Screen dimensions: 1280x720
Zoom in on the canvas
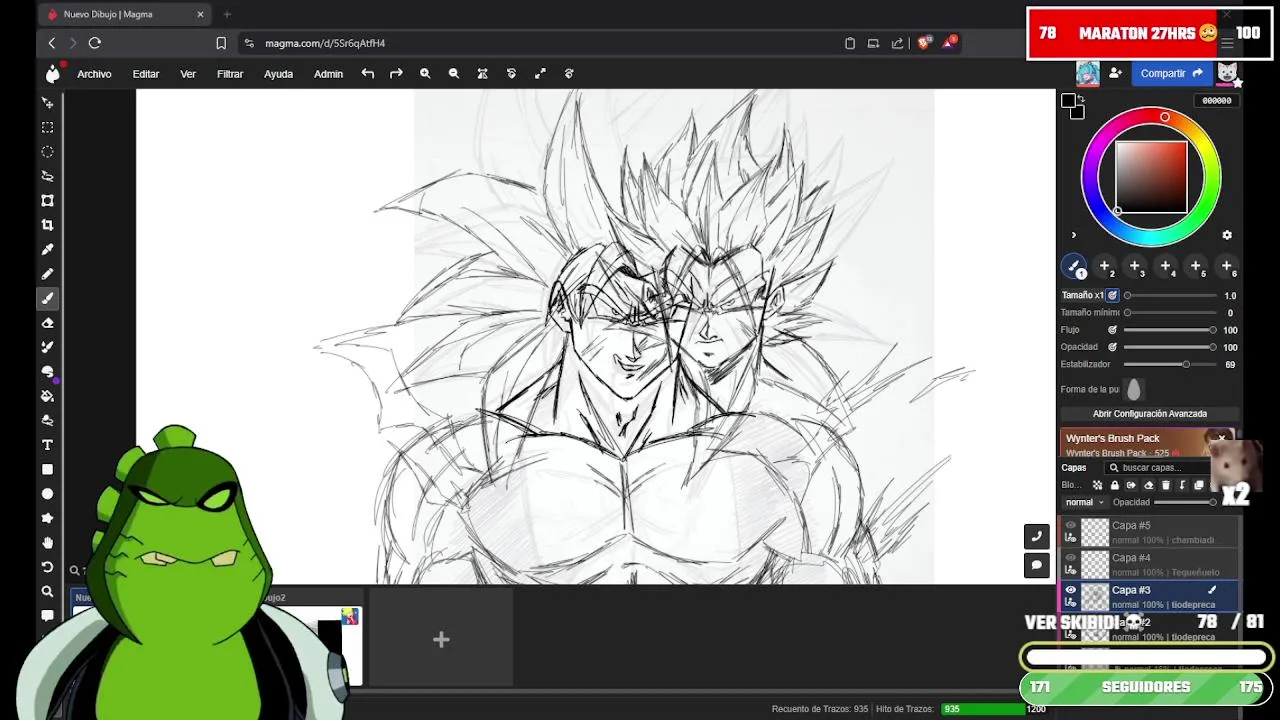pyautogui.click(x=425, y=73)
